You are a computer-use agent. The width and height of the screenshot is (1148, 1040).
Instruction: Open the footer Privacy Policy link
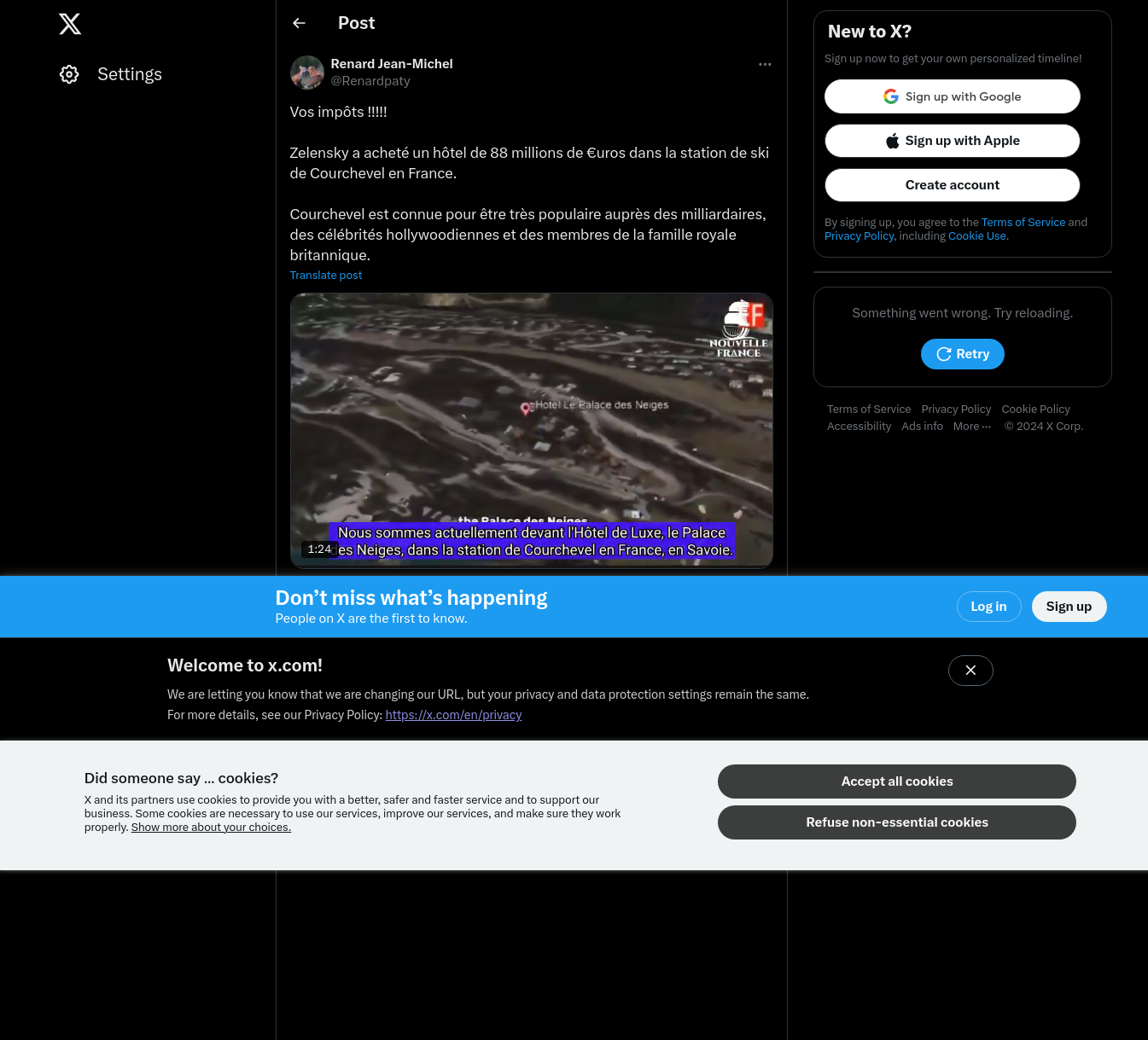click(x=956, y=410)
